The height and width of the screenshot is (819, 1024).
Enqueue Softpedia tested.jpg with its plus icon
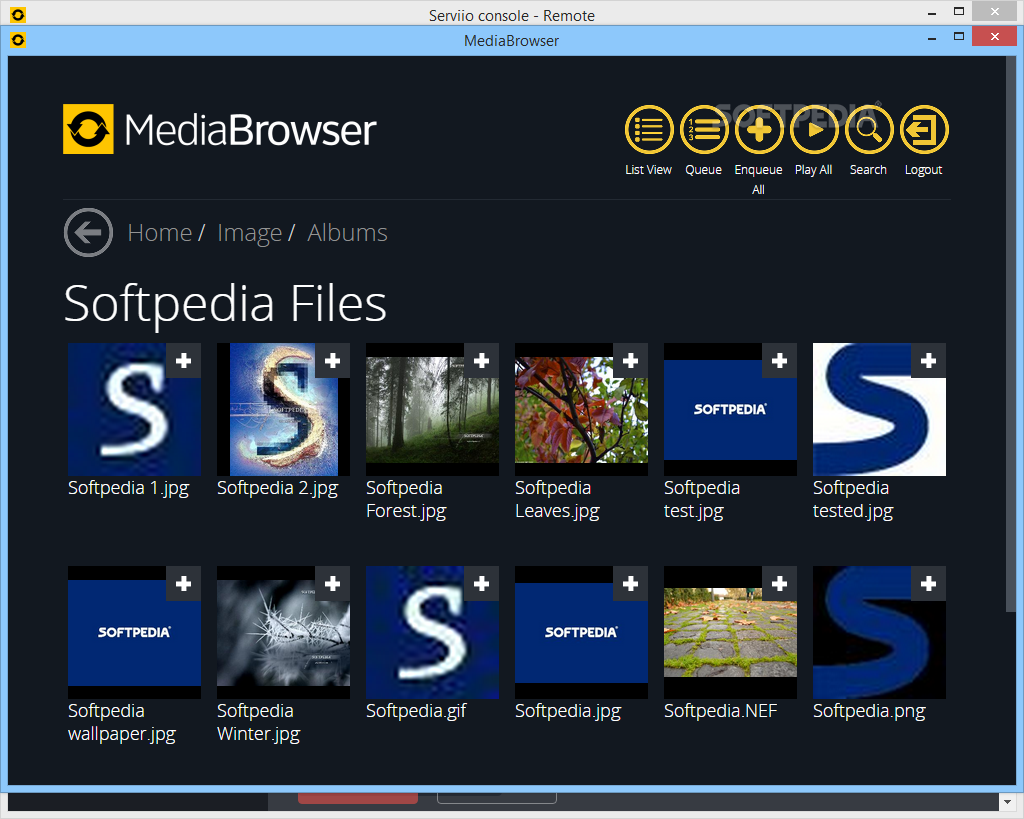[x=928, y=361]
